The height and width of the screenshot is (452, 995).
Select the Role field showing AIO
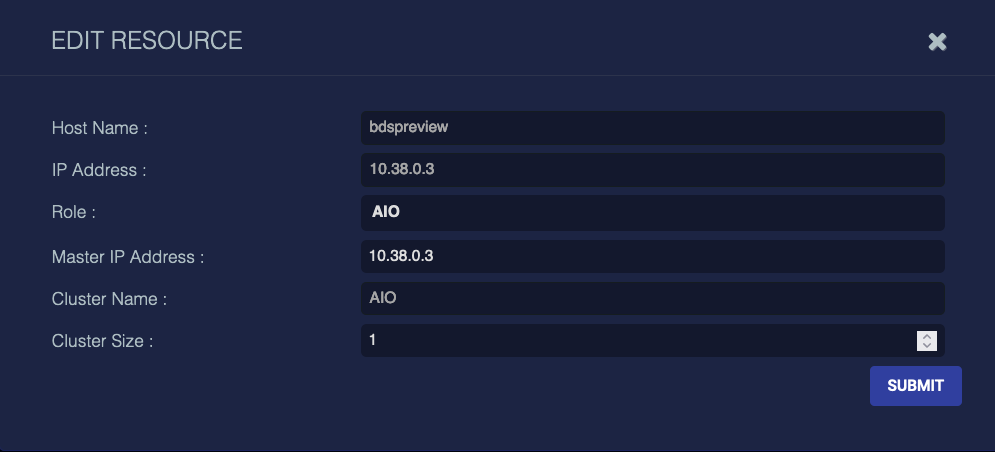click(x=652, y=213)
